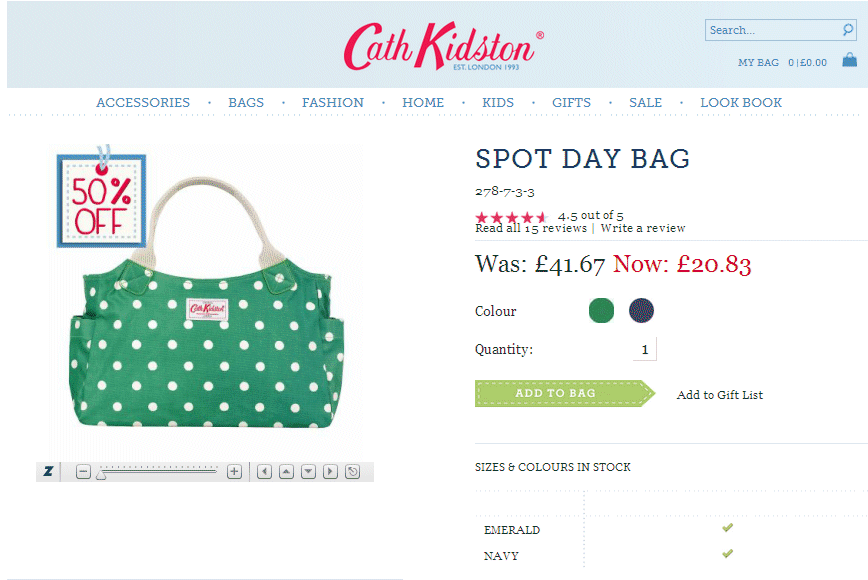Select the emerald green colour swatch
This screenshot has height=580, width=868.
pyautogui.click(x=601, y=311)
